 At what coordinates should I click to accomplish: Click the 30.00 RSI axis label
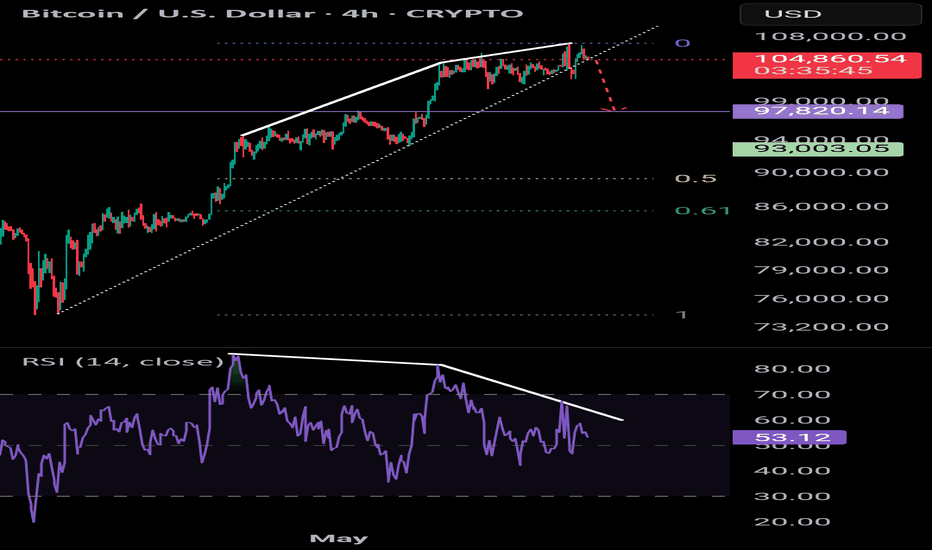pos(792,496)
